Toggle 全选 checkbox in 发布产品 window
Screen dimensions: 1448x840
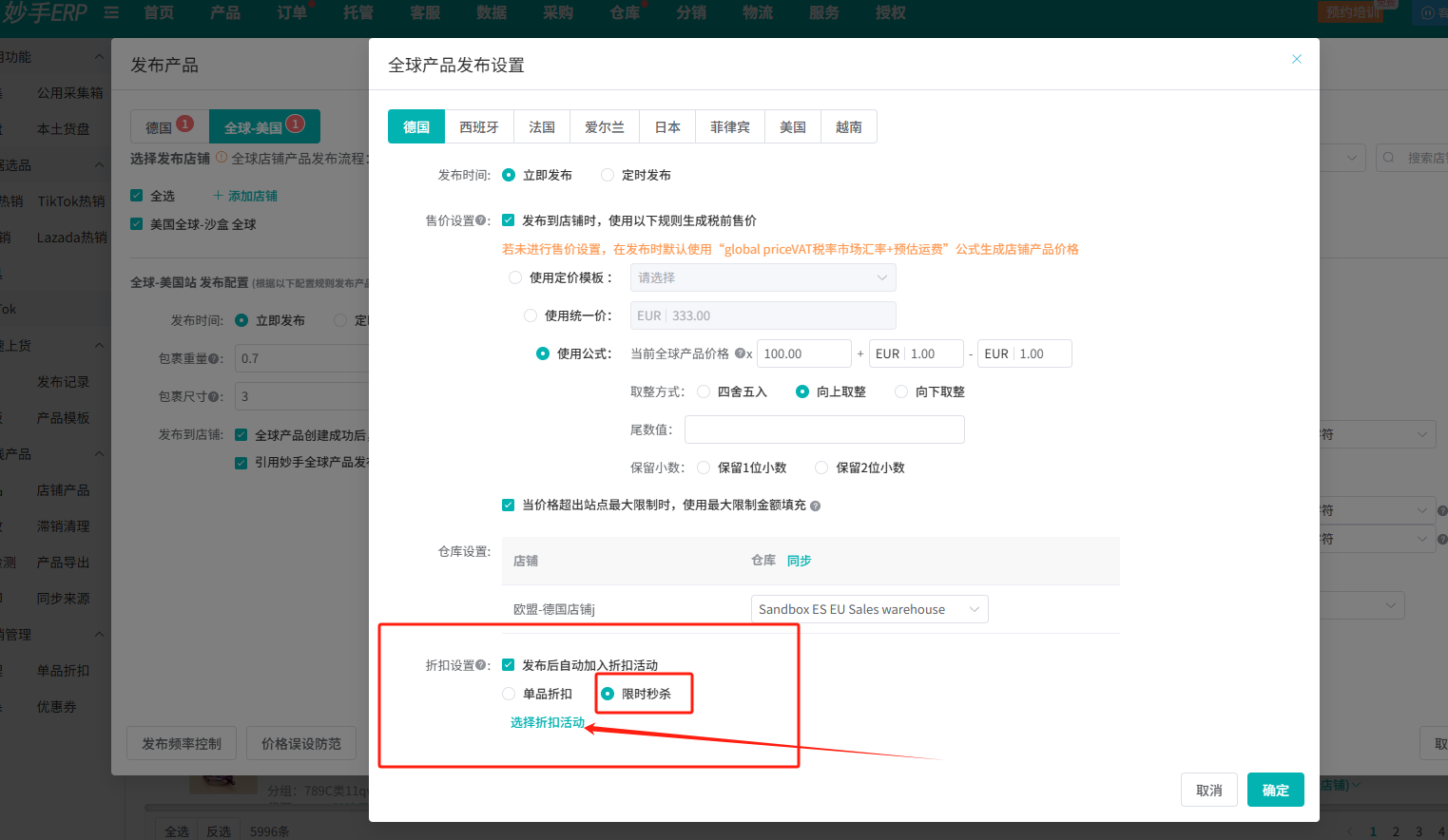pos(136,196)
